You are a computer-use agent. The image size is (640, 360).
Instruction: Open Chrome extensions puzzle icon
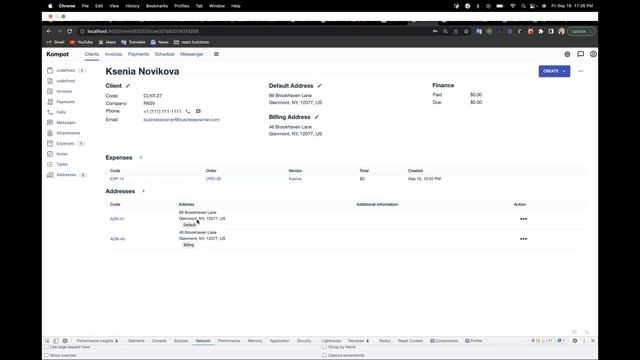(541, 31)
